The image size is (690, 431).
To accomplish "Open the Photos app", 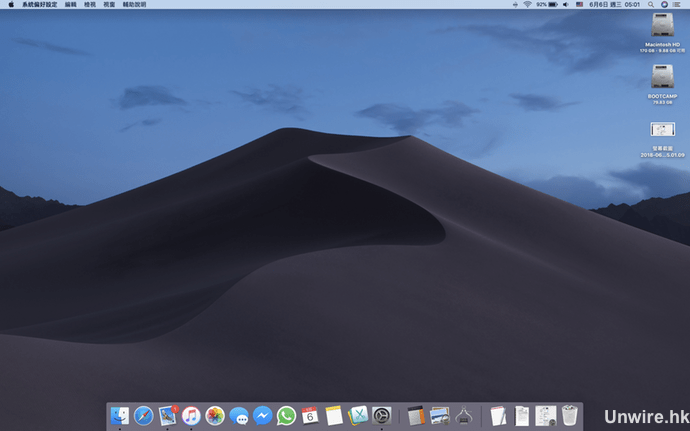I will tap(215, 416).
